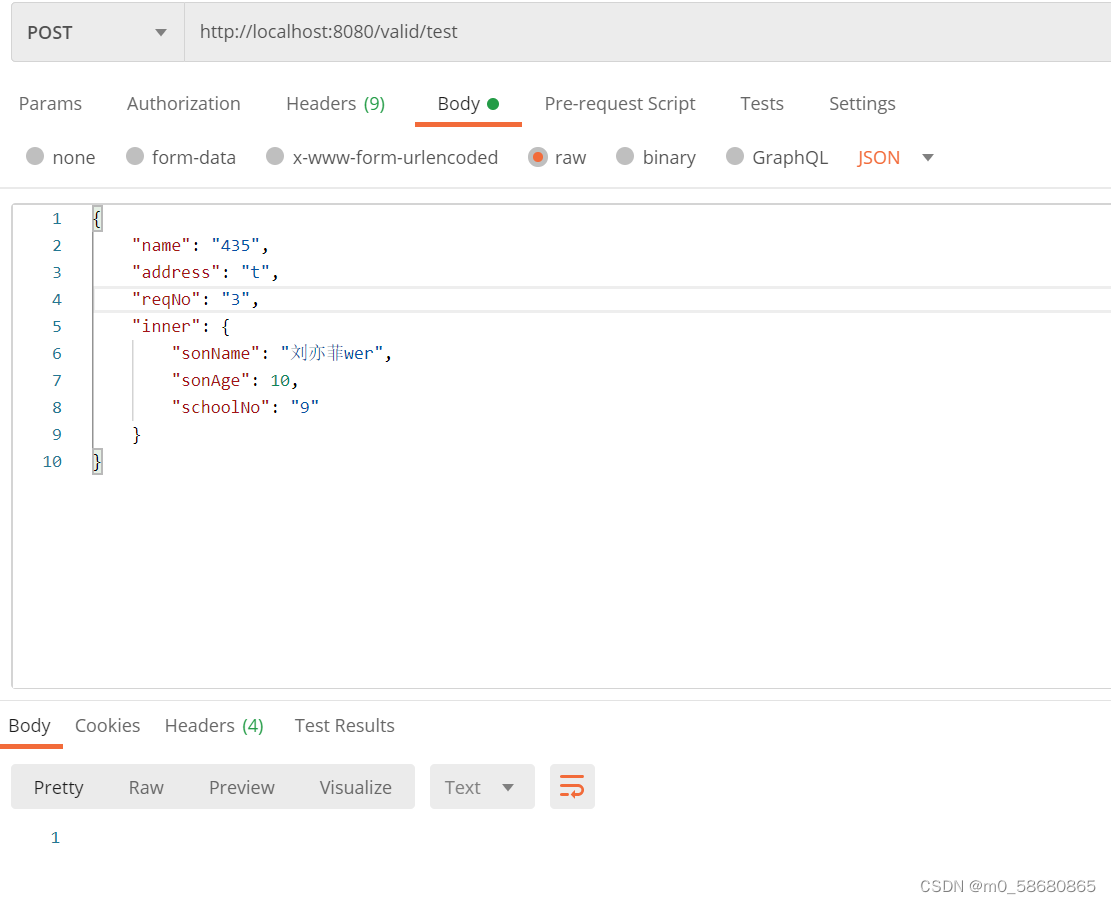Select the form-data radio button
This screenshot has width=1111, height=904.
tap(135, 157)
